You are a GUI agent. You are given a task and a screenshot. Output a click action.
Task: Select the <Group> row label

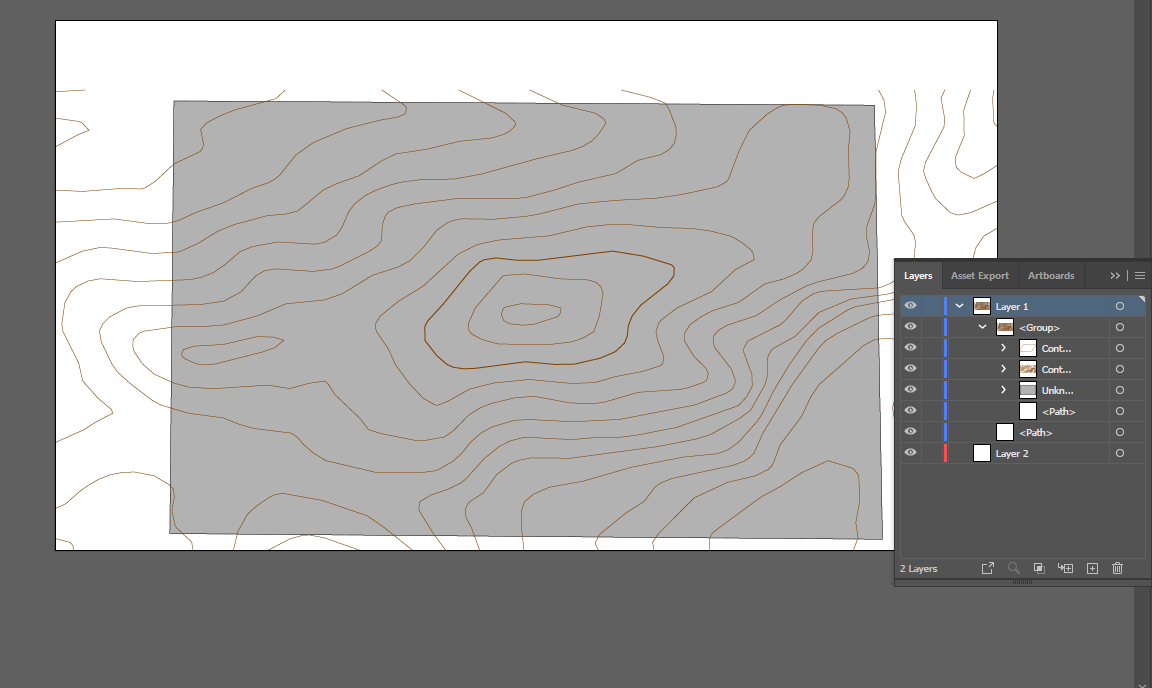point(1039,328)
